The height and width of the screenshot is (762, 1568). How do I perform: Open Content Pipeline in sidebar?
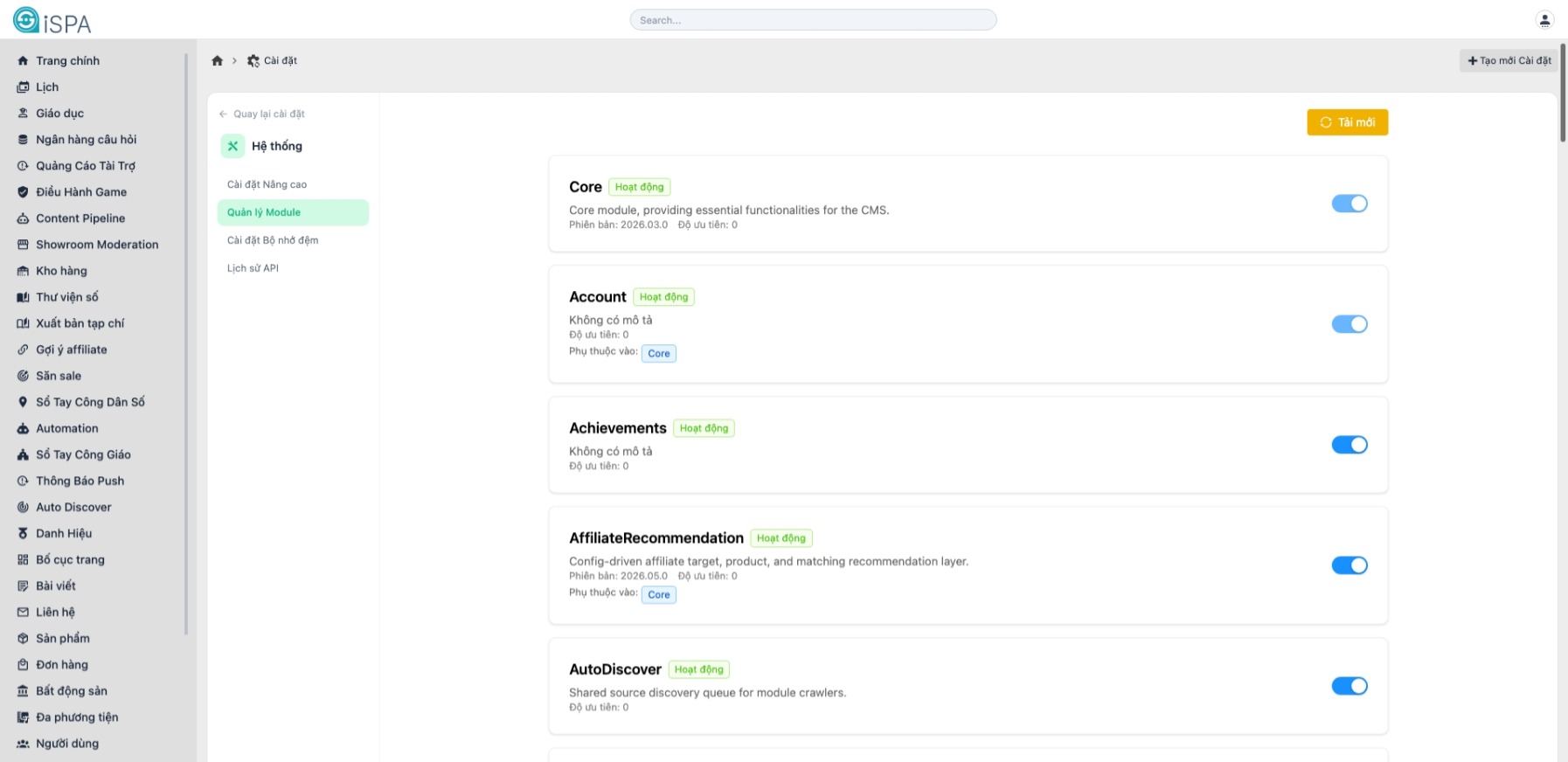click(80, 218)
